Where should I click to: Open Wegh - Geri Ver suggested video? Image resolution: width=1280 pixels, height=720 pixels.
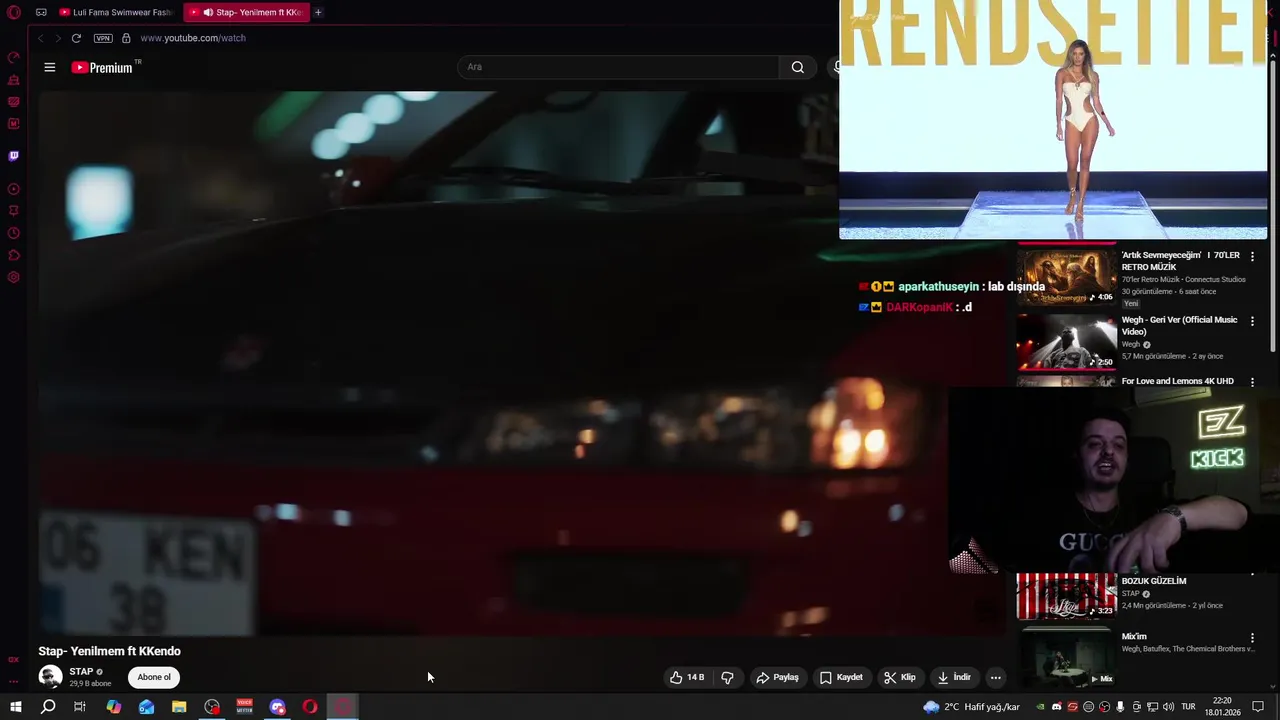[x=1066, y=341]
